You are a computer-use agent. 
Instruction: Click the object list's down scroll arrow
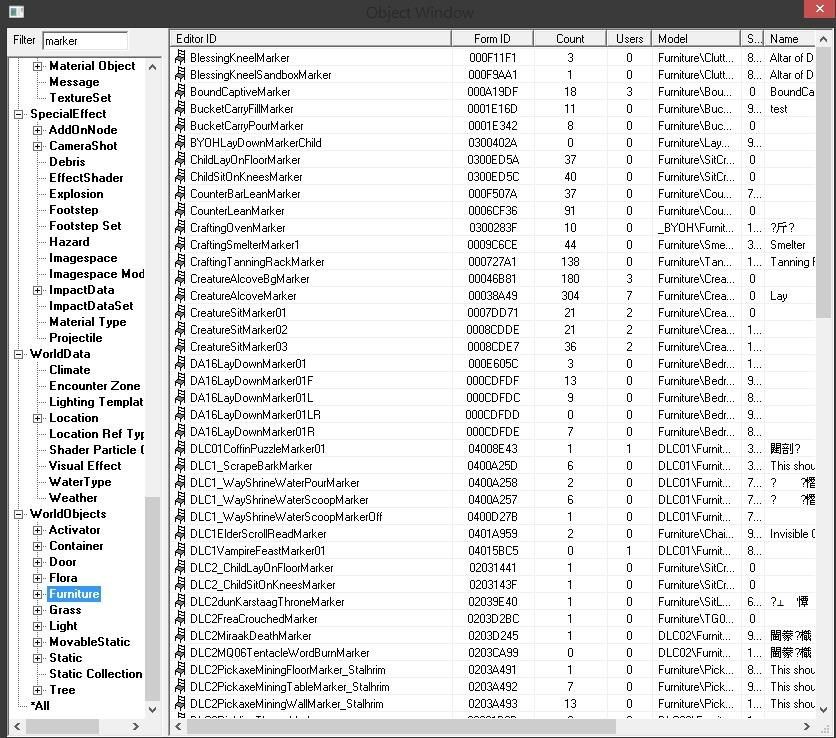[x=823, y=710]
